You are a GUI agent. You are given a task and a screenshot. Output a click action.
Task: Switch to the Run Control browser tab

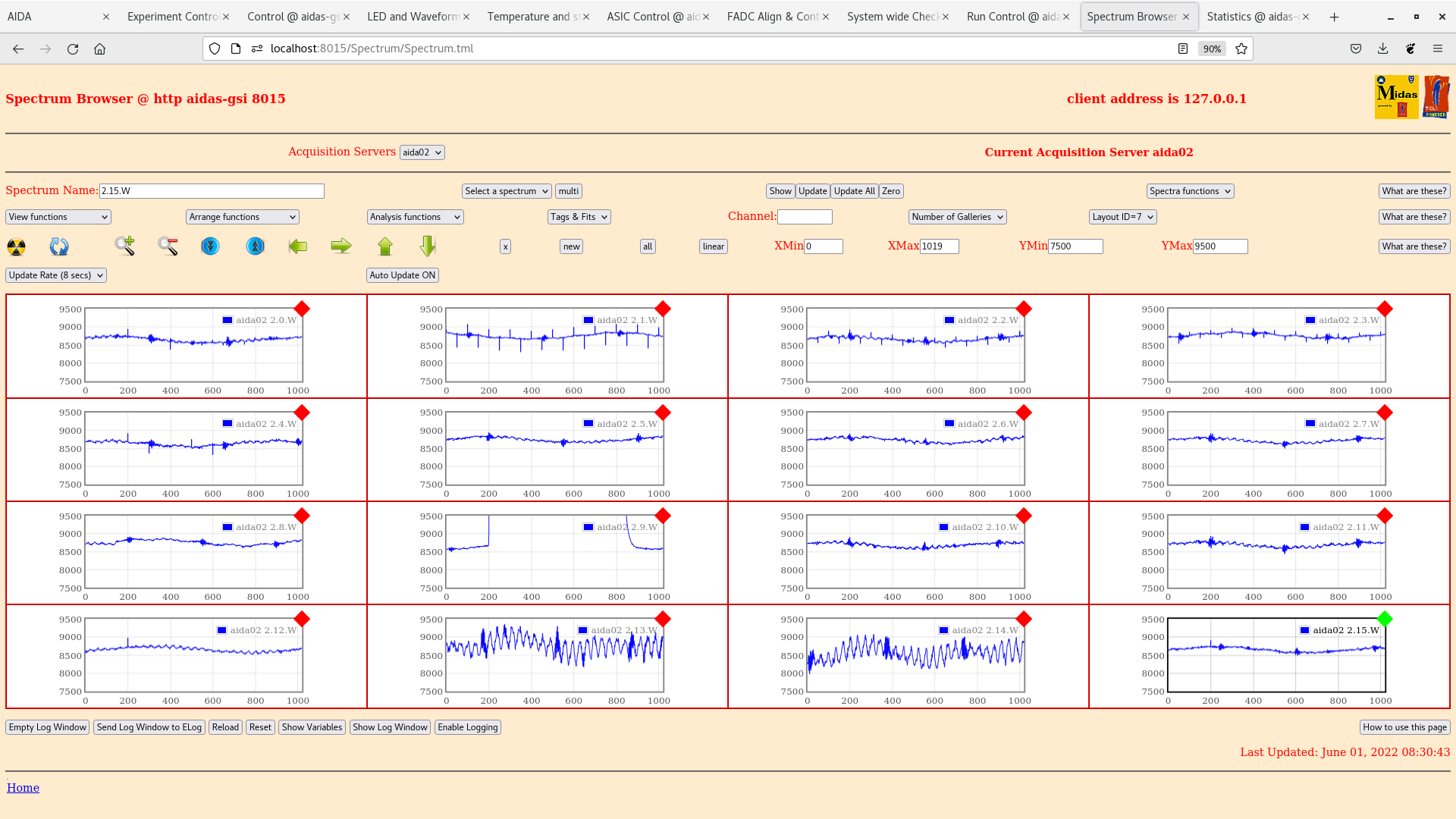[x=1012, y=17]
